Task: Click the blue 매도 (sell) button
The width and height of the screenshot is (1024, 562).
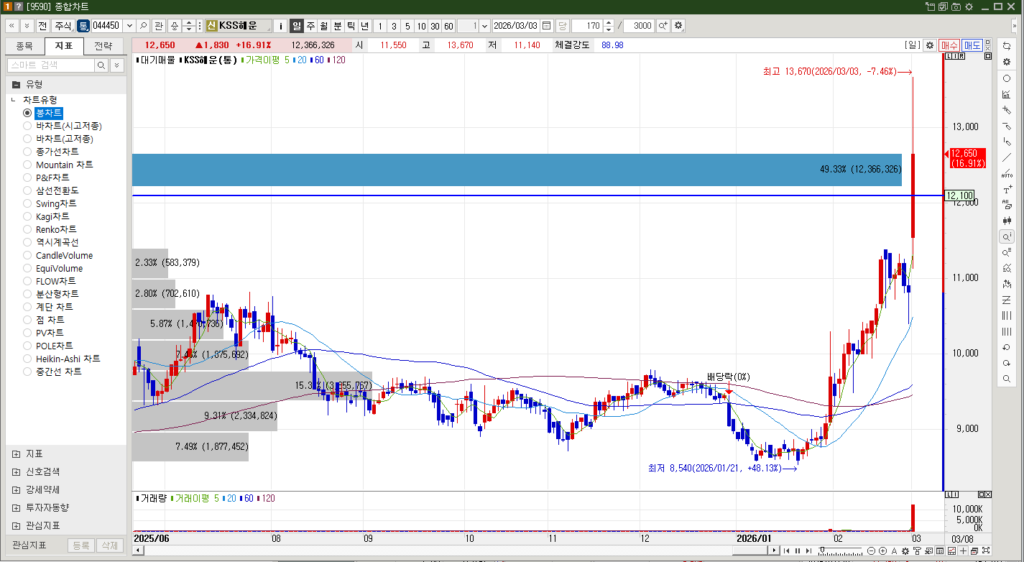Action: tap(972, 45)
